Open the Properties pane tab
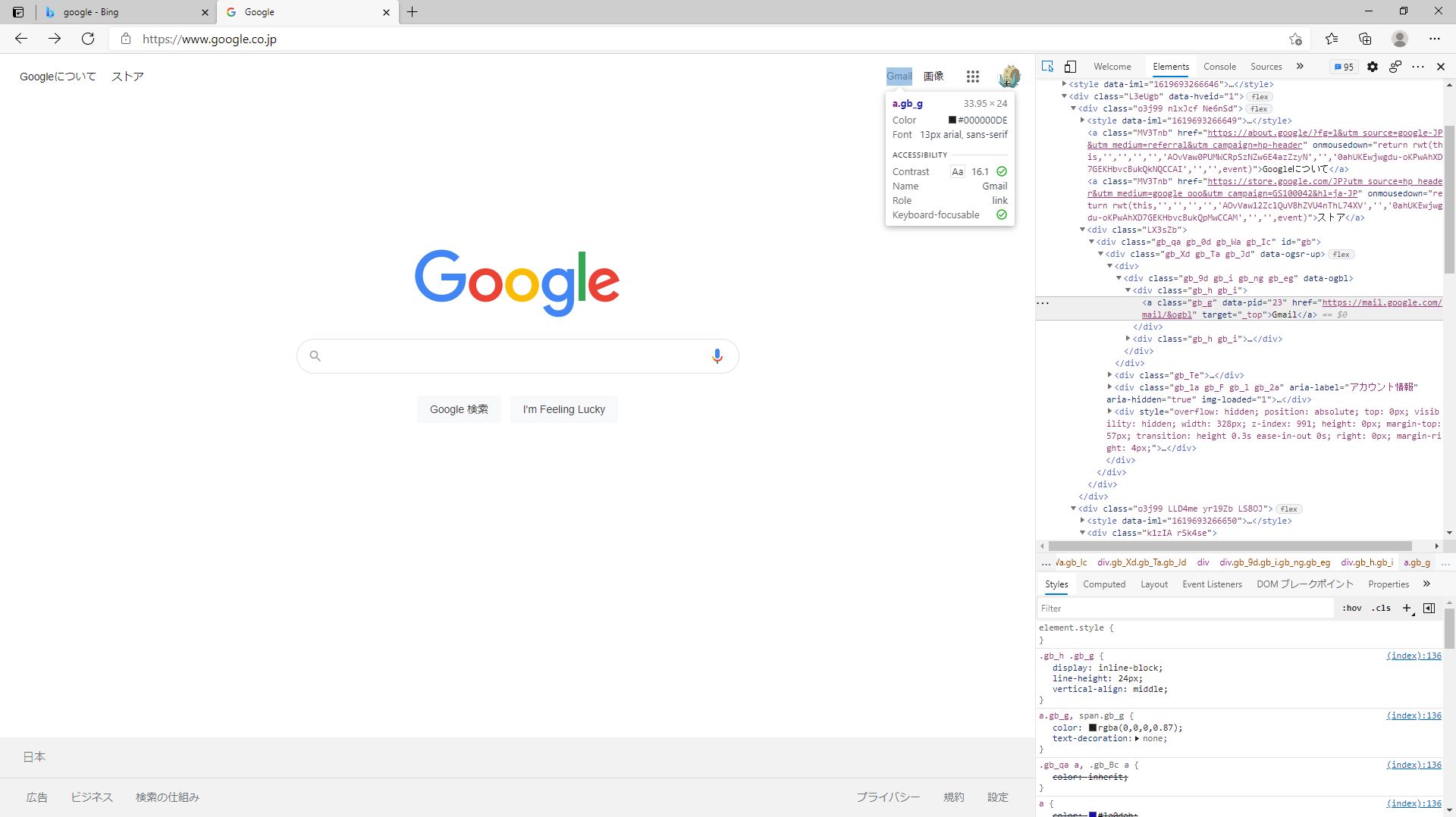1456x817 pixels. pos(1388,584)
